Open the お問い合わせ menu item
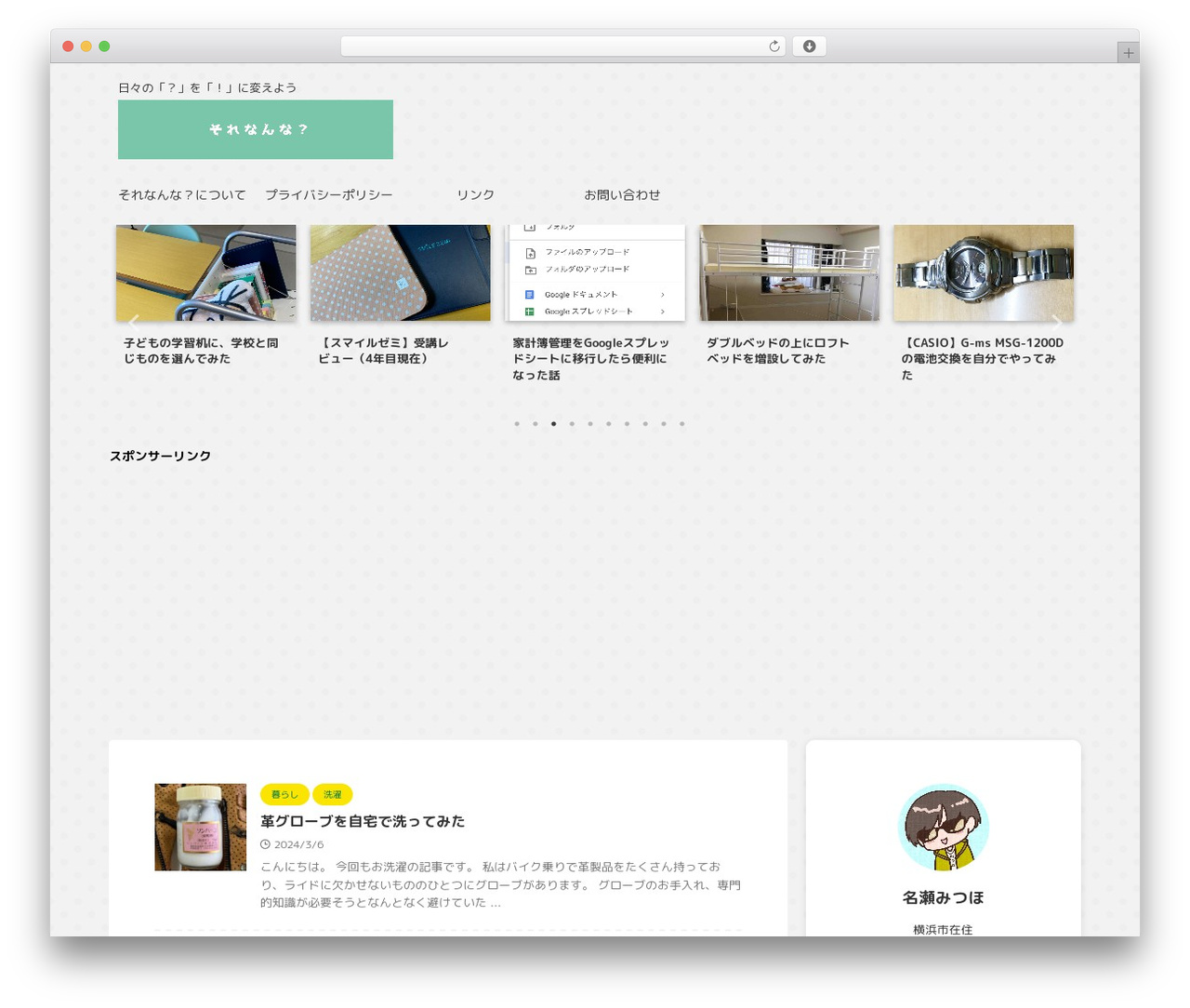This screenshot has width=1190, height=1008. pos(622,195)
